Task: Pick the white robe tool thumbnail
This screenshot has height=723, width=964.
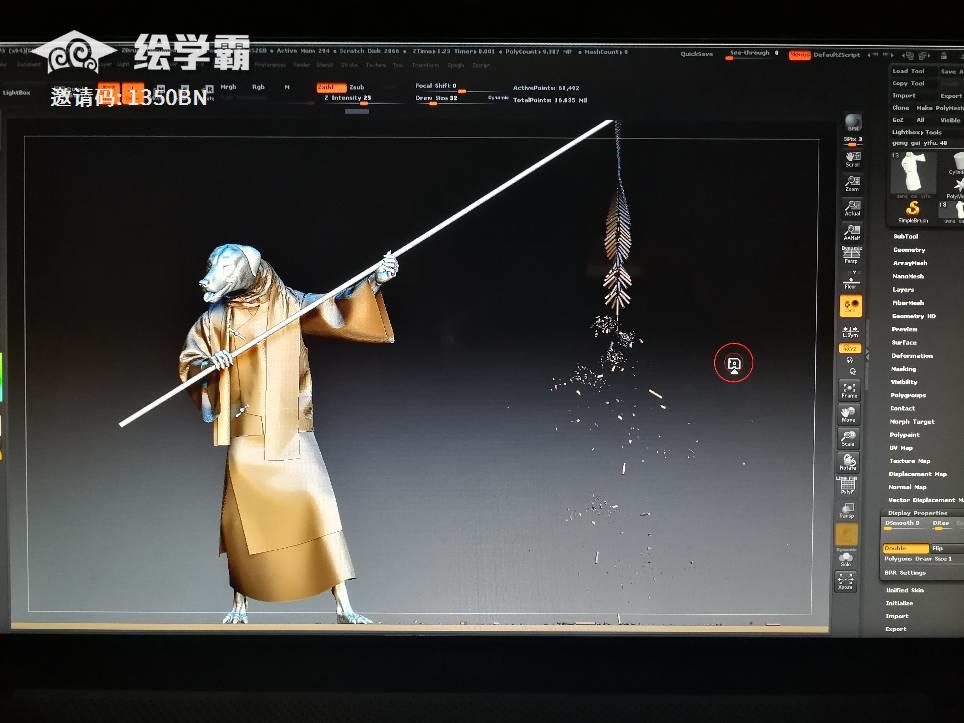Action: coord(914,174)
